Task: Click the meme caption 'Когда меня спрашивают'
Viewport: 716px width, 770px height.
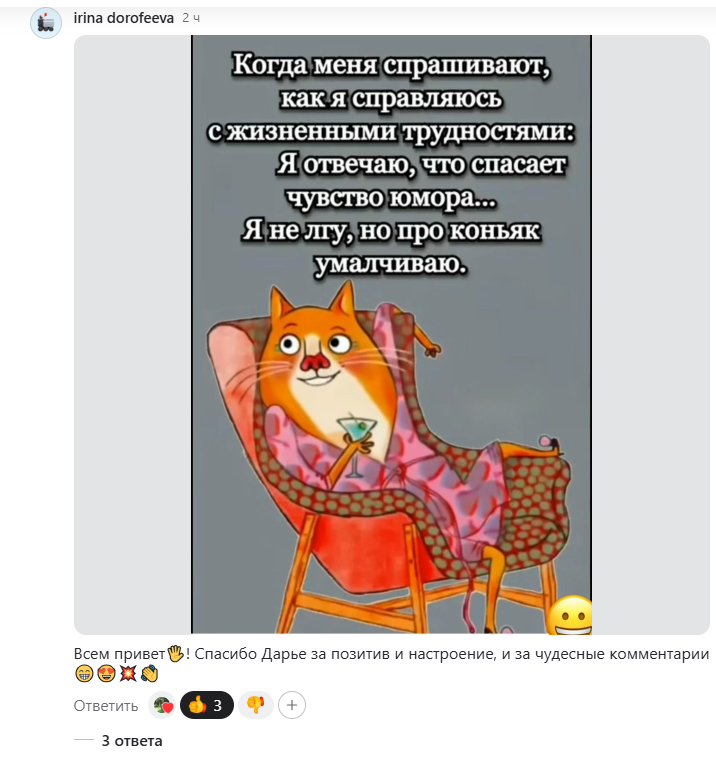Action: 391,65
